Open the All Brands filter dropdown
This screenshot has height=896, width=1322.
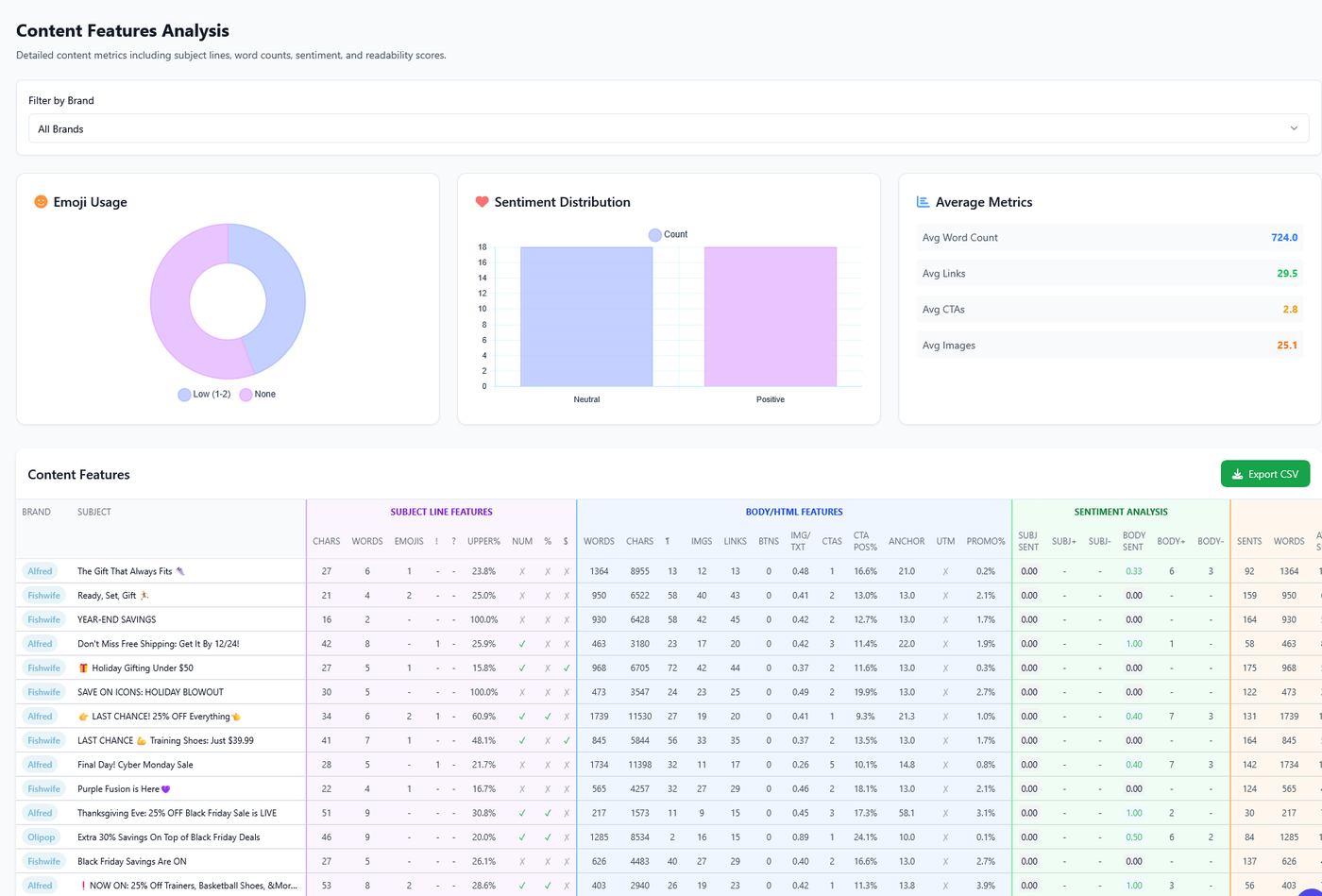pos(669,128)
